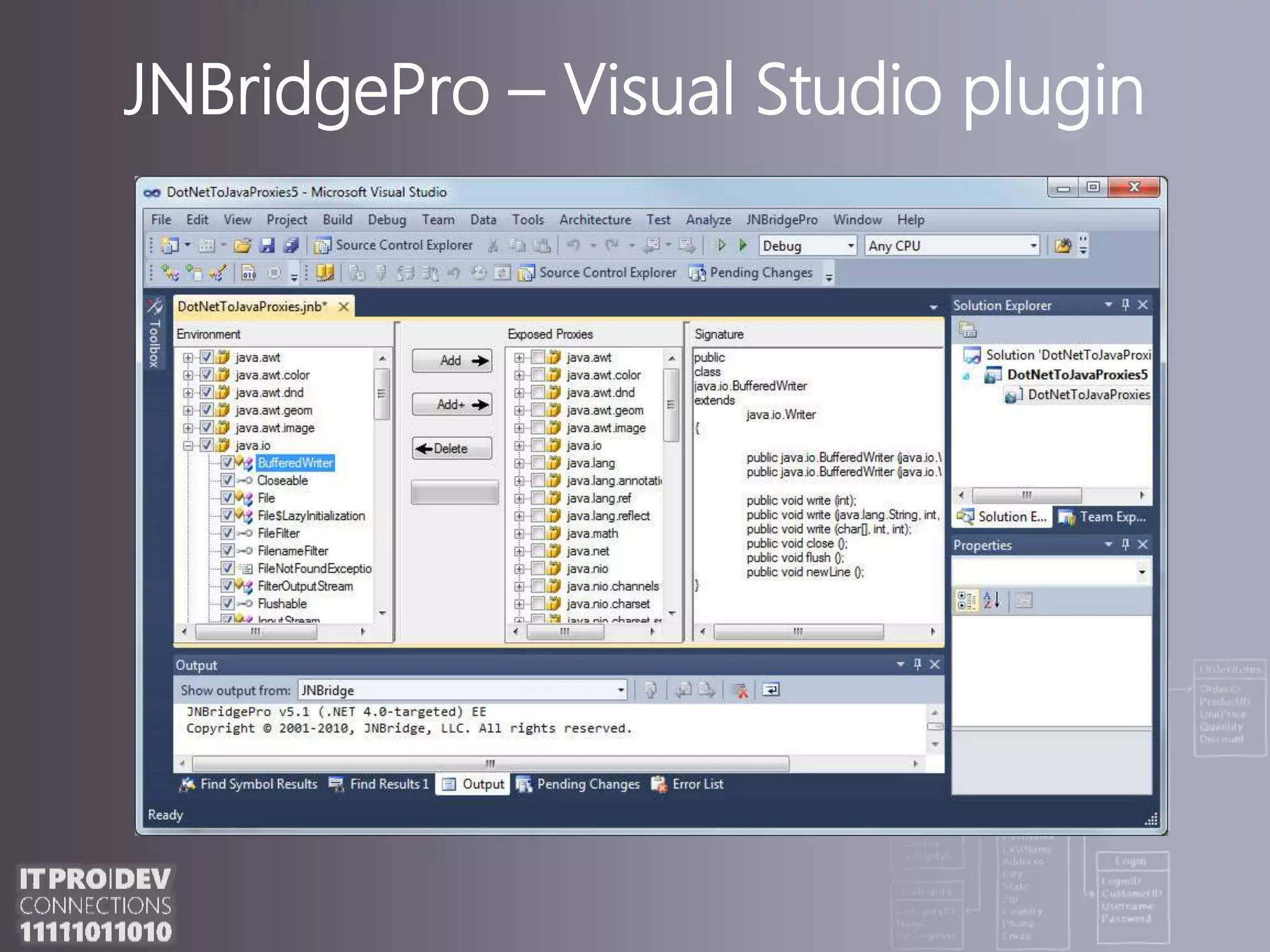
Task: Click the New Project toolbar icon
Action: click(170, 245)
